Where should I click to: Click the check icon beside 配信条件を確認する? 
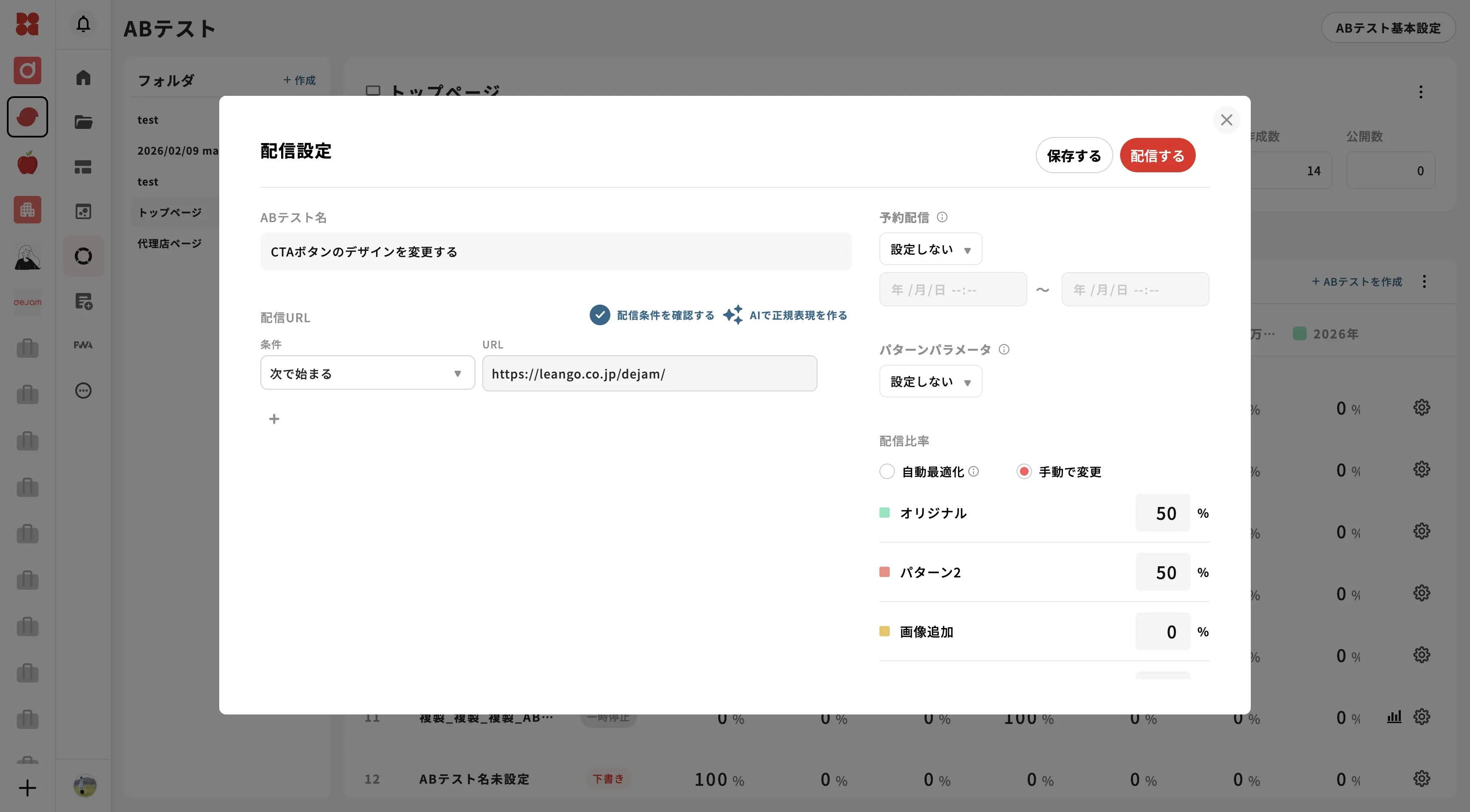(600, 315)
